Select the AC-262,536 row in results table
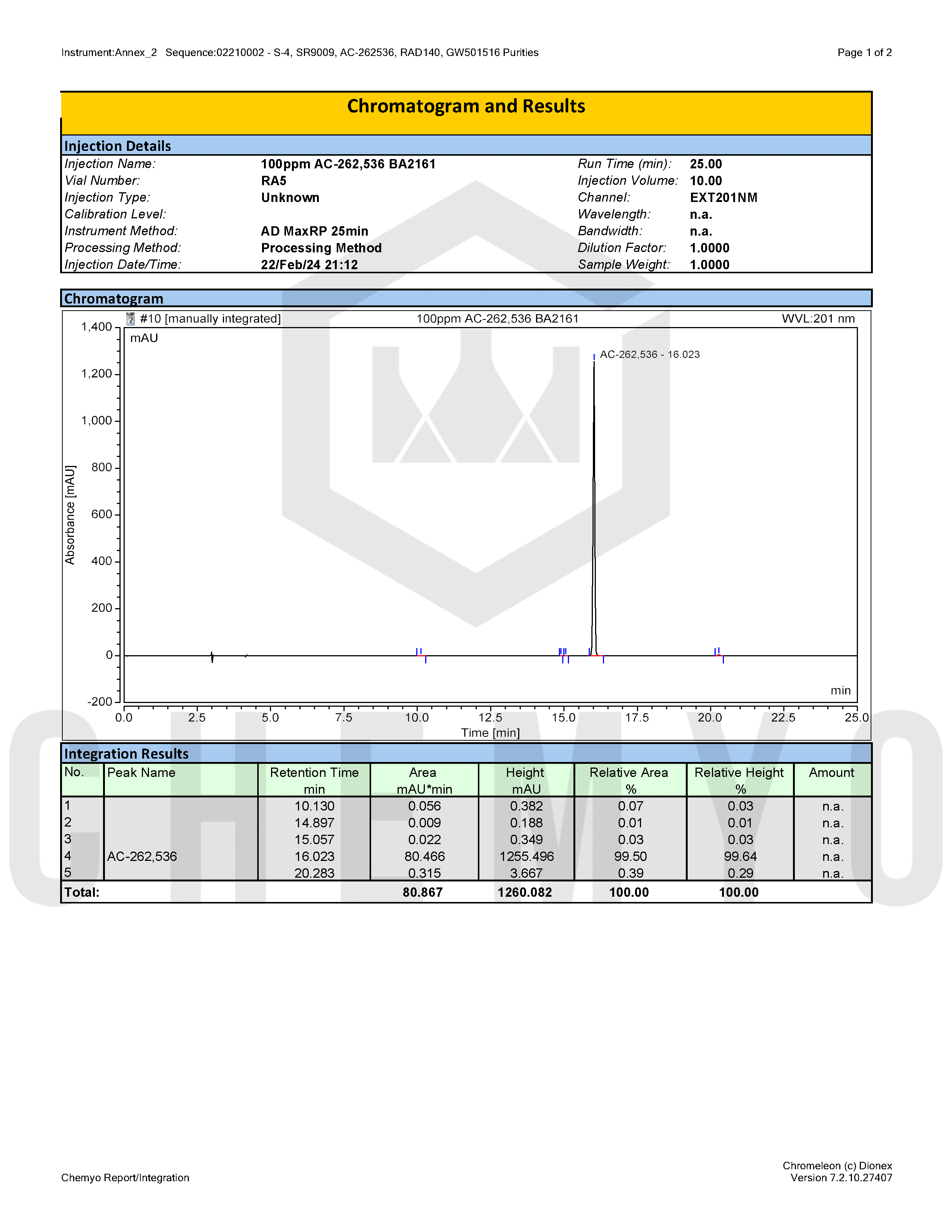The height and width of the screenshot is (1232, 952). click(466, 856)
